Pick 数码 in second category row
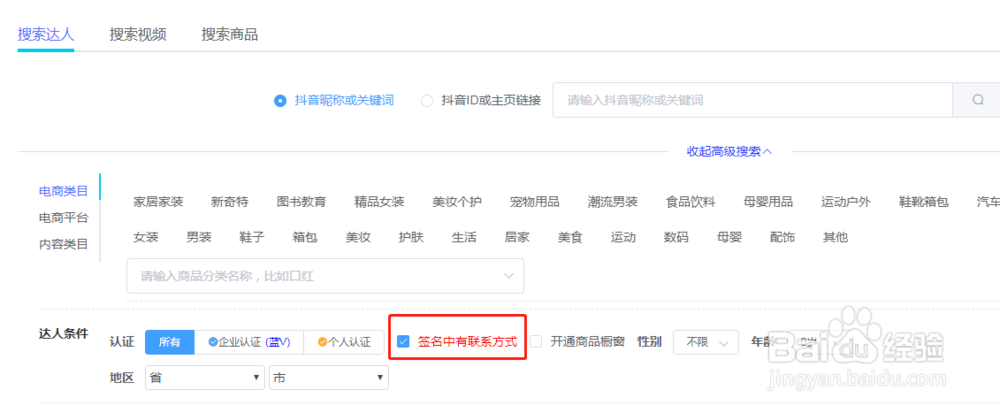The width and height of the screenshot is (1000, 413). point(676,237)
